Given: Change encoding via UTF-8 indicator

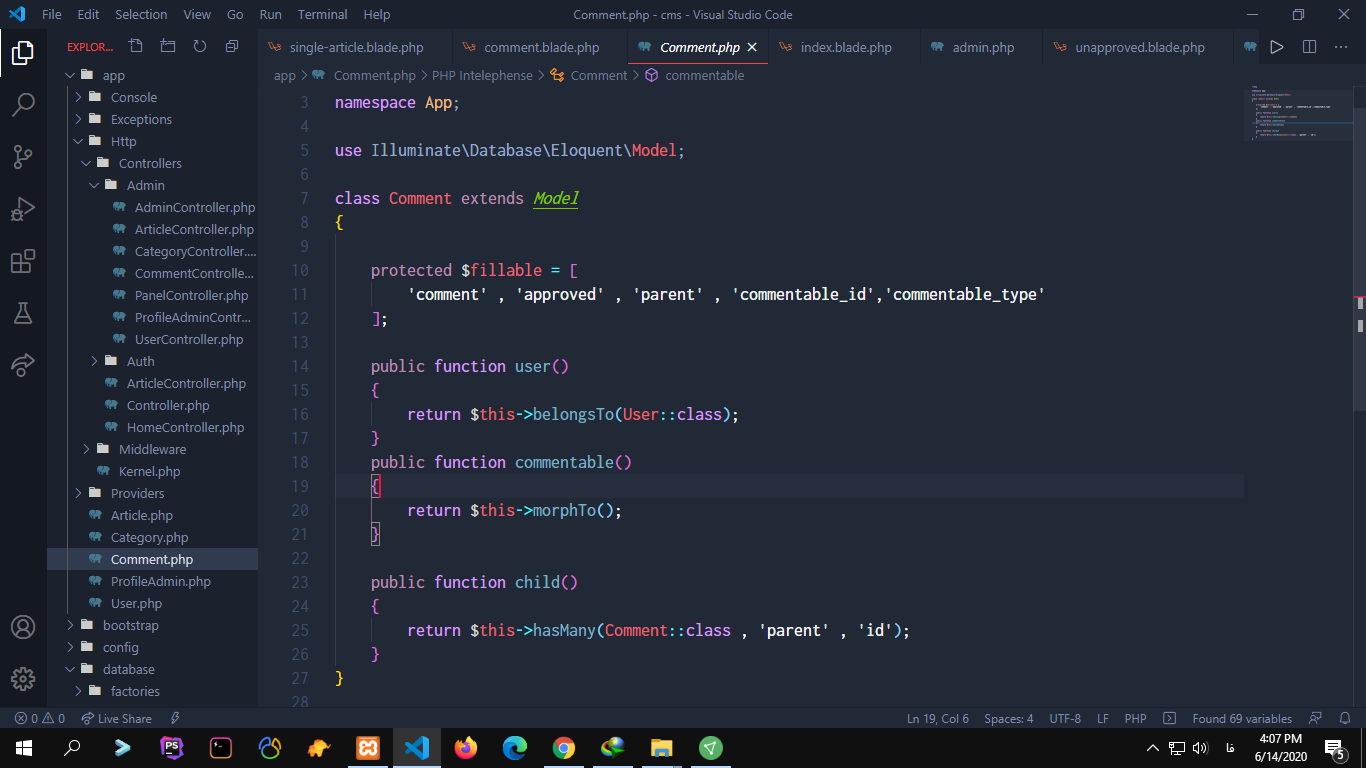Looking at the screenshot, I should click(1065, 718).
